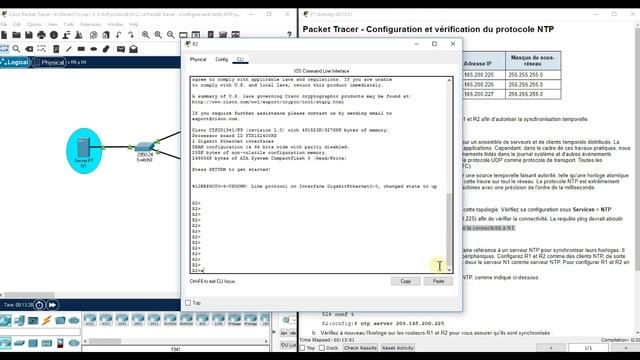
Task: Open the Extensions menu in Packet Tracer
Action: pyautogui.click(x=90, y=24)
